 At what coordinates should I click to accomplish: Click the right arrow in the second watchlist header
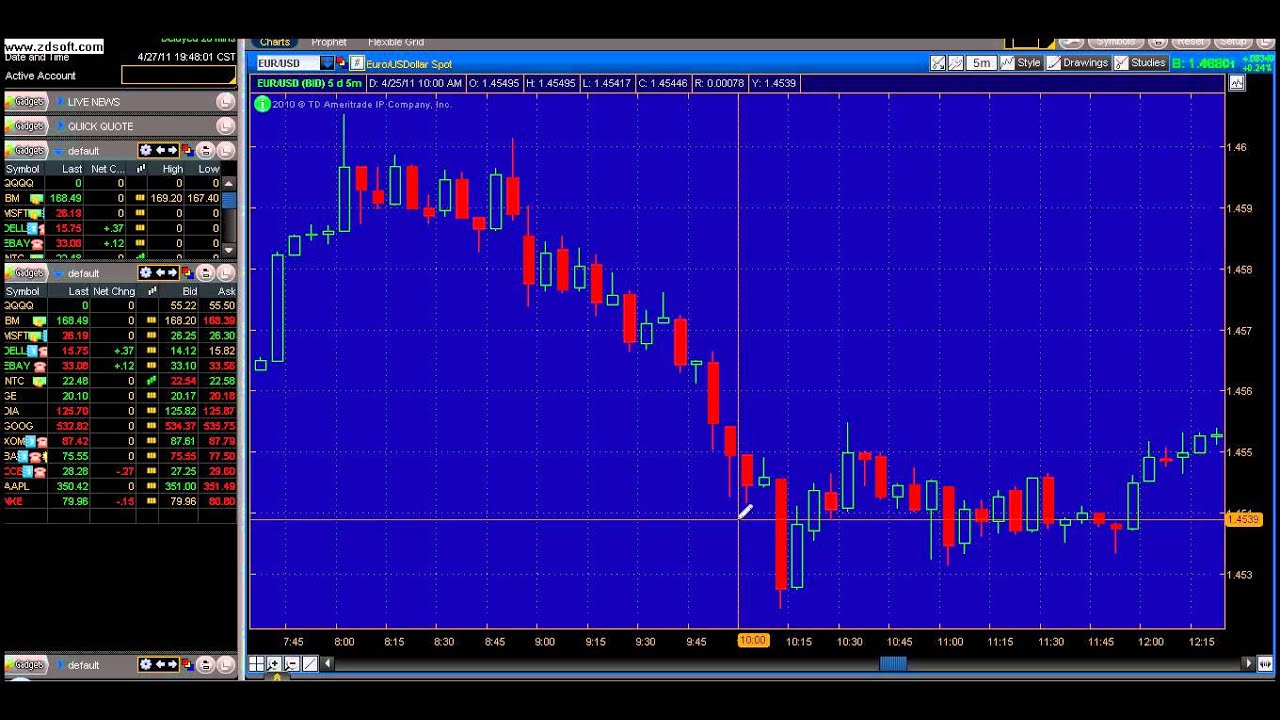[172, 273]
